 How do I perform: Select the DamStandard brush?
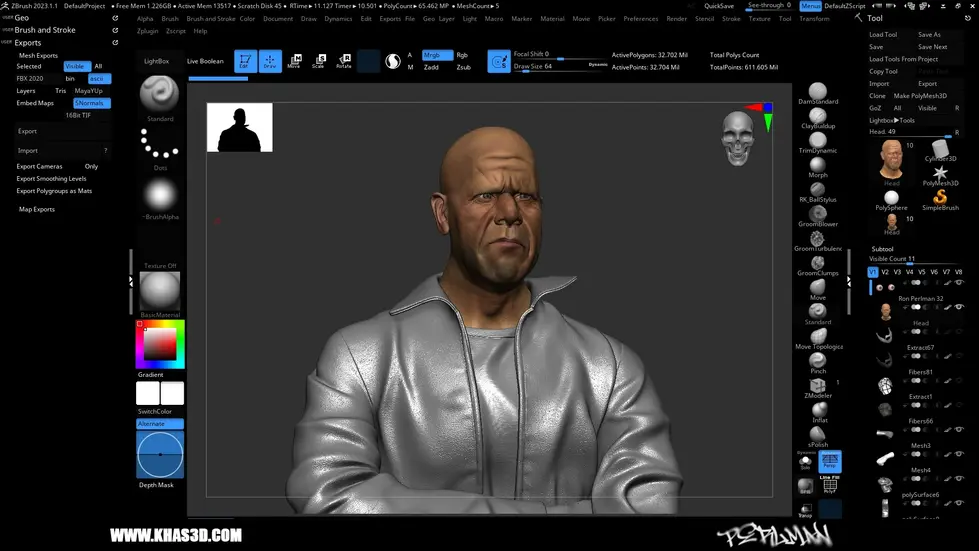pyautogui.click(x=818, y=94)
